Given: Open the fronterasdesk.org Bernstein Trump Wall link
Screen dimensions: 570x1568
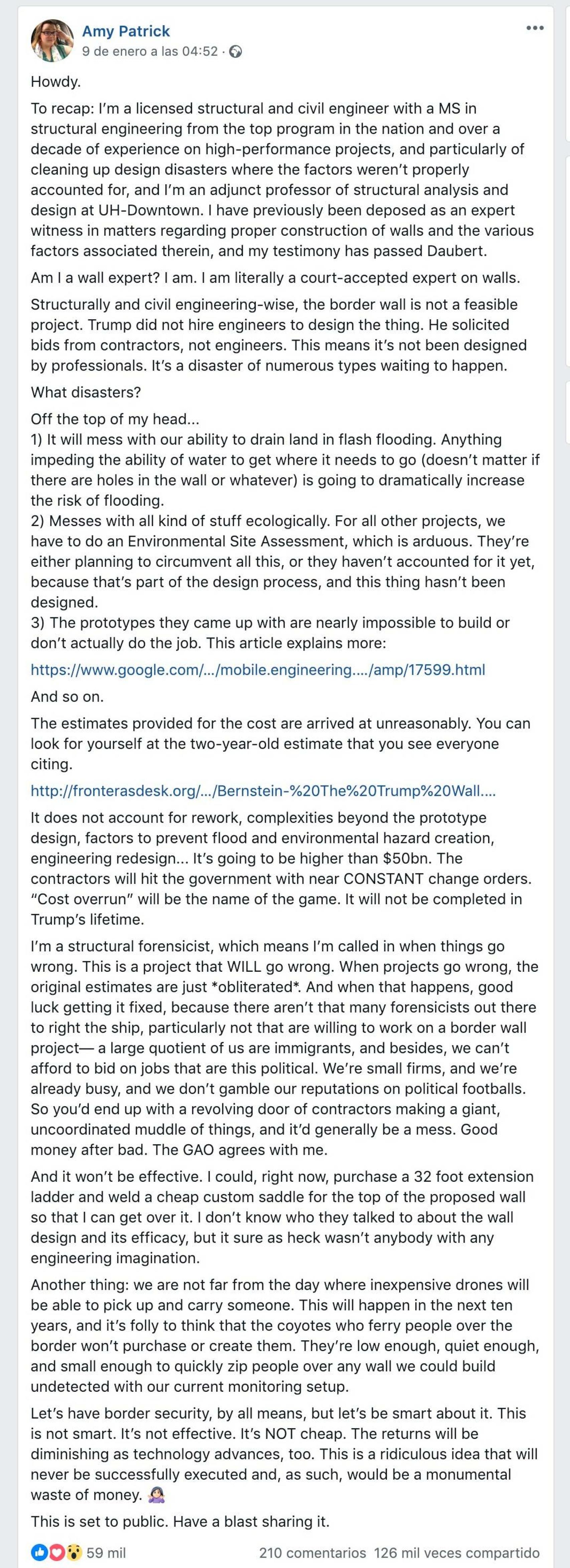Looking at the screenshot, I should pyautogui.click(x=263, y=791).
